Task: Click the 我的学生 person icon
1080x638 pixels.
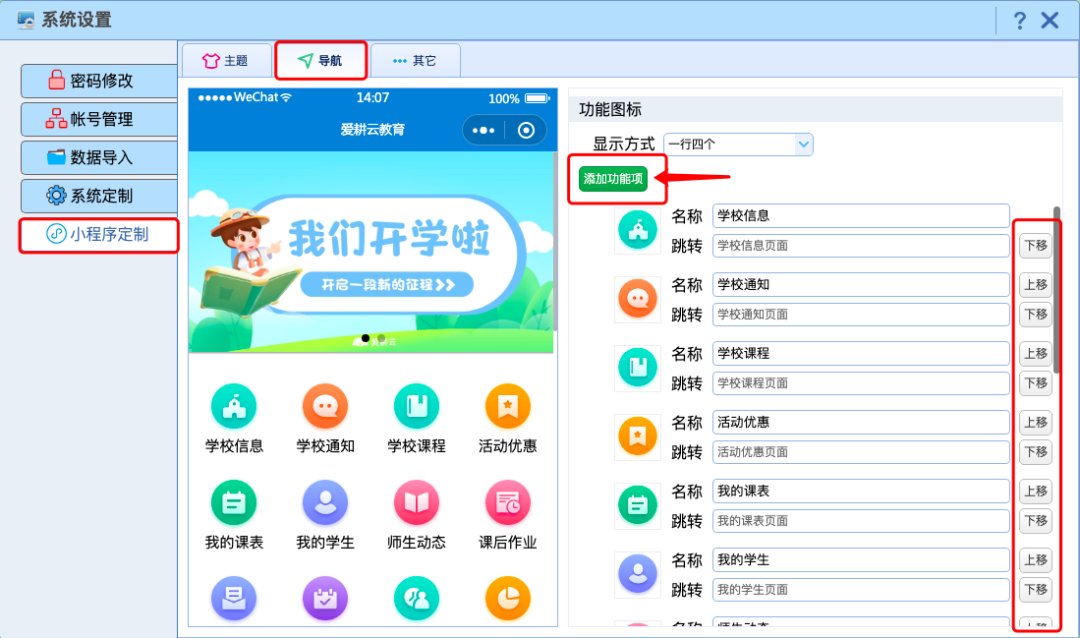Action: click(324, 503)
